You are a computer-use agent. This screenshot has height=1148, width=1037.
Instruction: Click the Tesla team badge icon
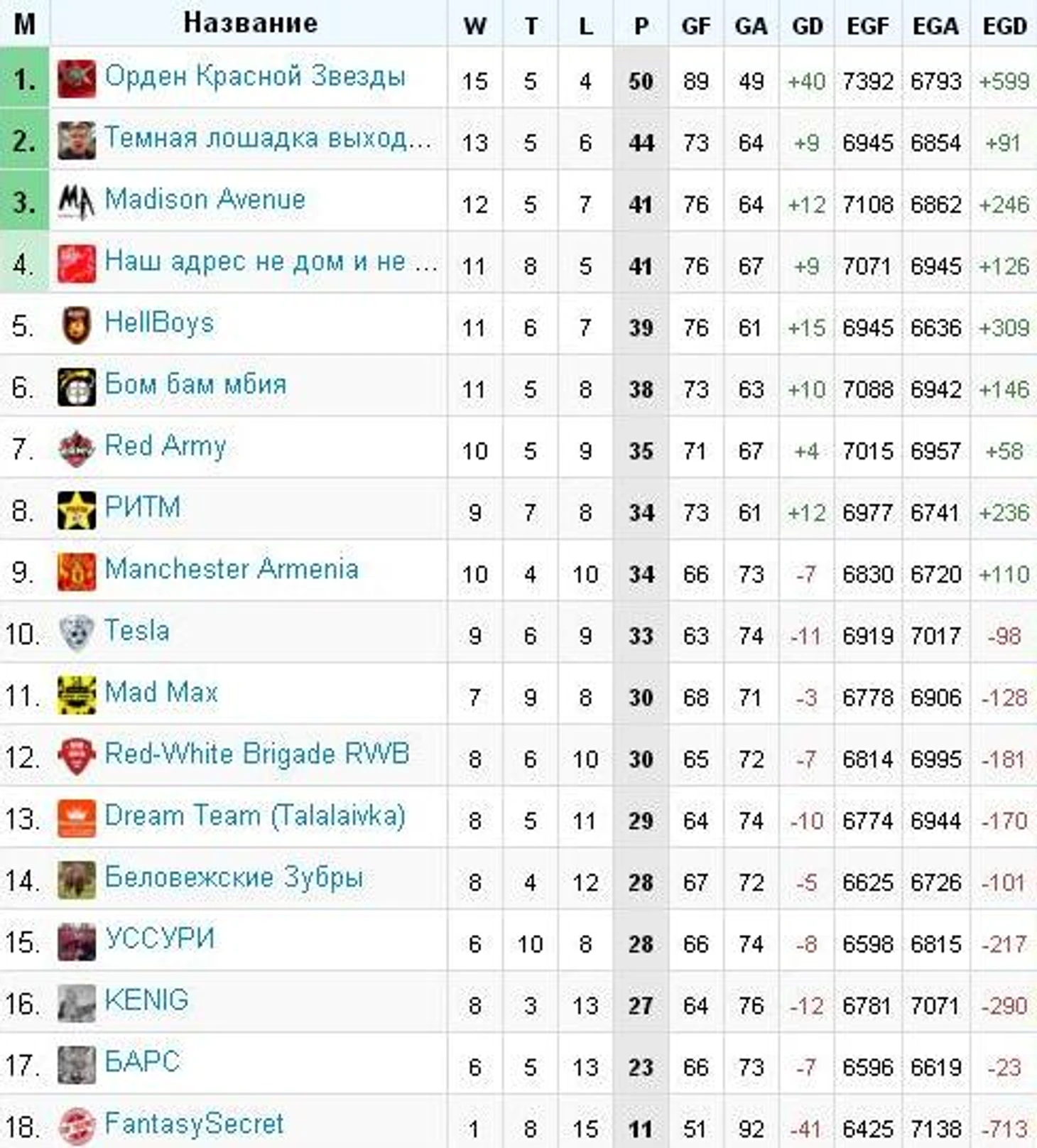77,634
